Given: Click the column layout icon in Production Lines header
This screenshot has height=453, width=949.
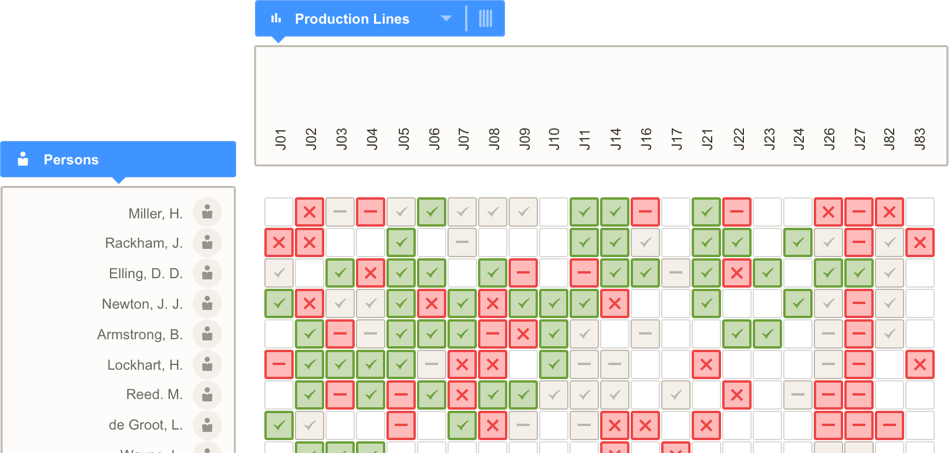Looking at the screenshot, I should click(x=485, y=18).
